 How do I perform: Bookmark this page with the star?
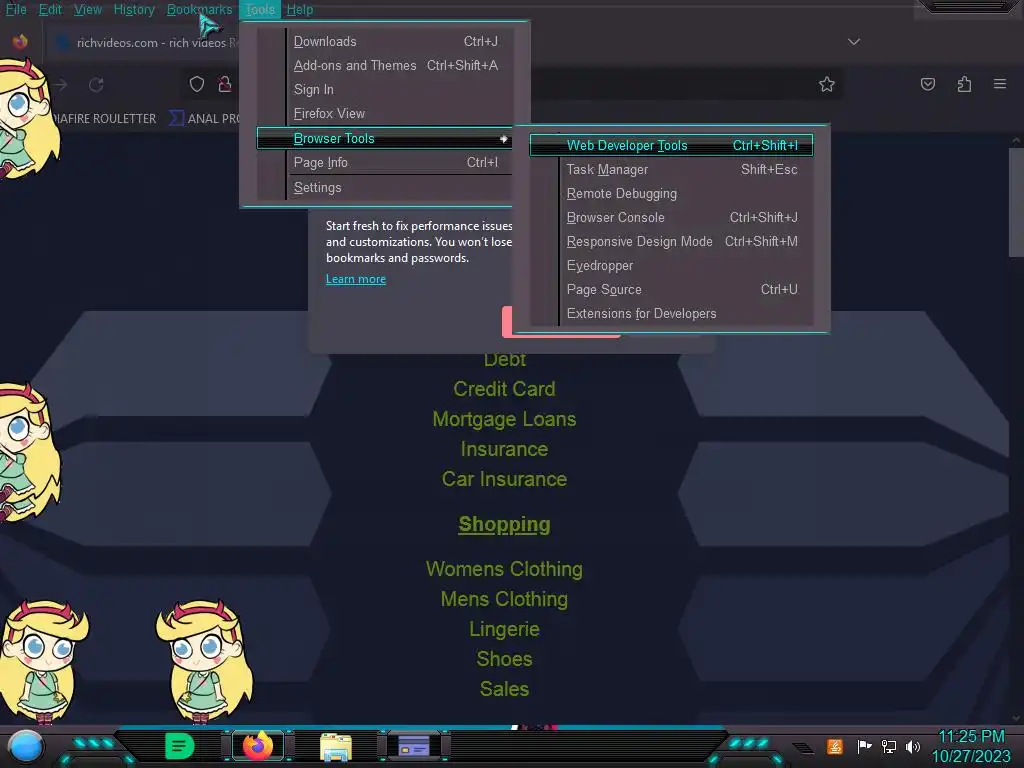pyautogui.click(x=827, y=84)
